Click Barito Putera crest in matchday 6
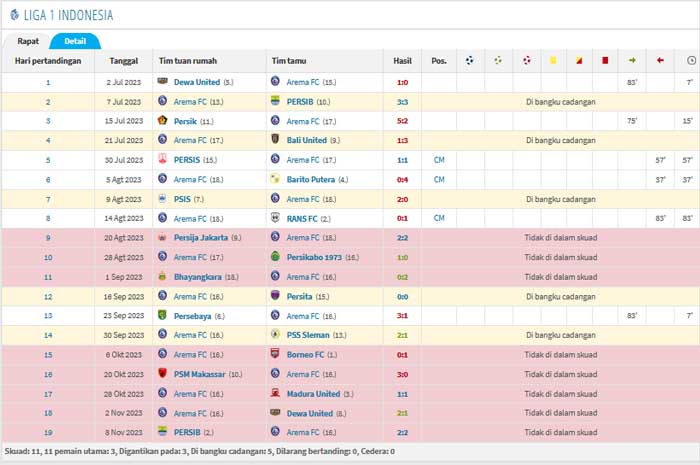This screenshot has height=465, width=700. [275, 179]
